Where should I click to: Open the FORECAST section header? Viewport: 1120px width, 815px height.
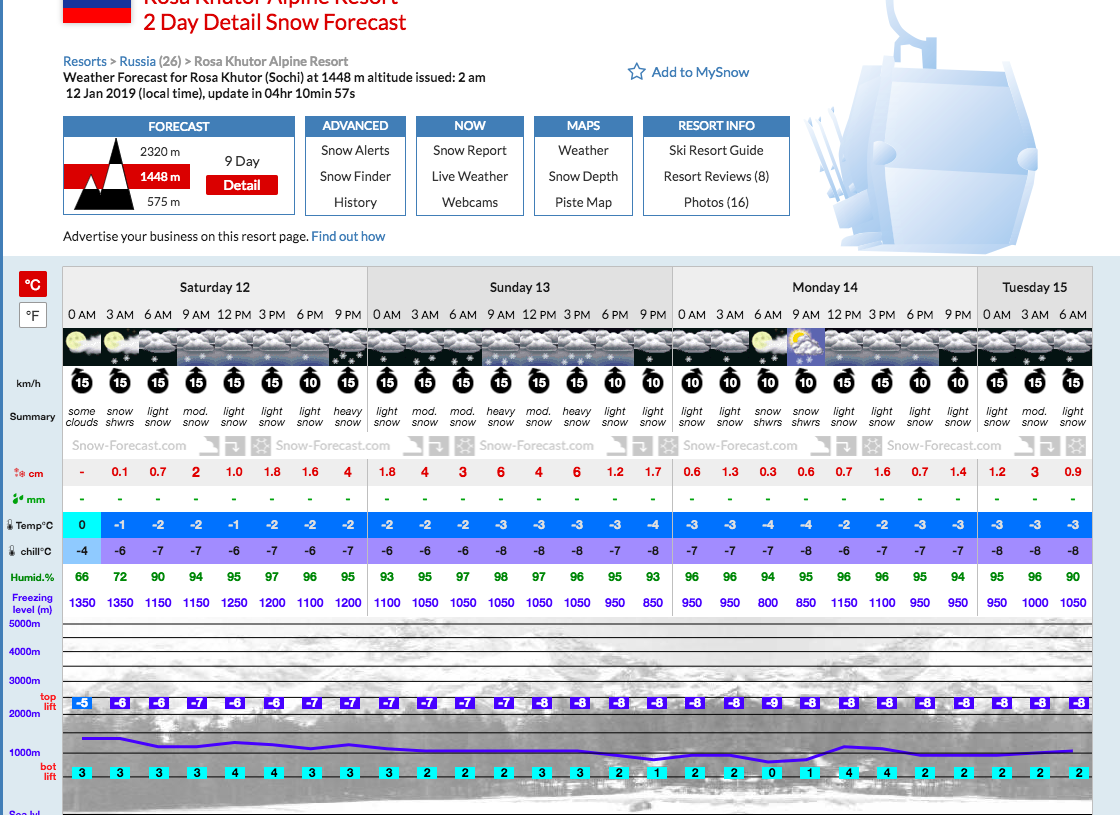pyautogui.click(x=179, y=126)
